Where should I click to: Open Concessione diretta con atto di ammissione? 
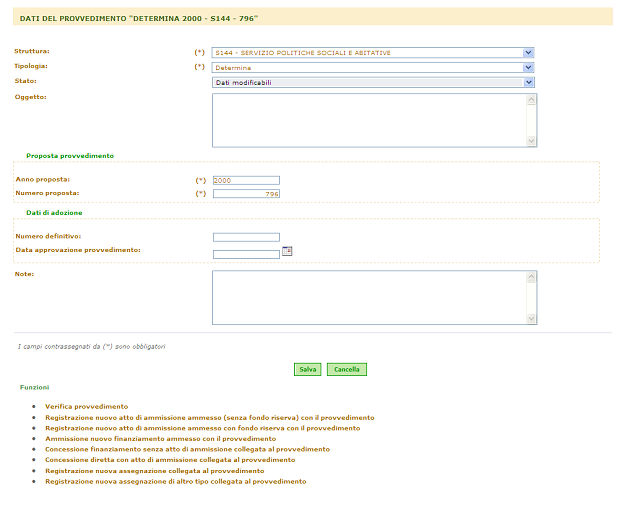(170, 460)
